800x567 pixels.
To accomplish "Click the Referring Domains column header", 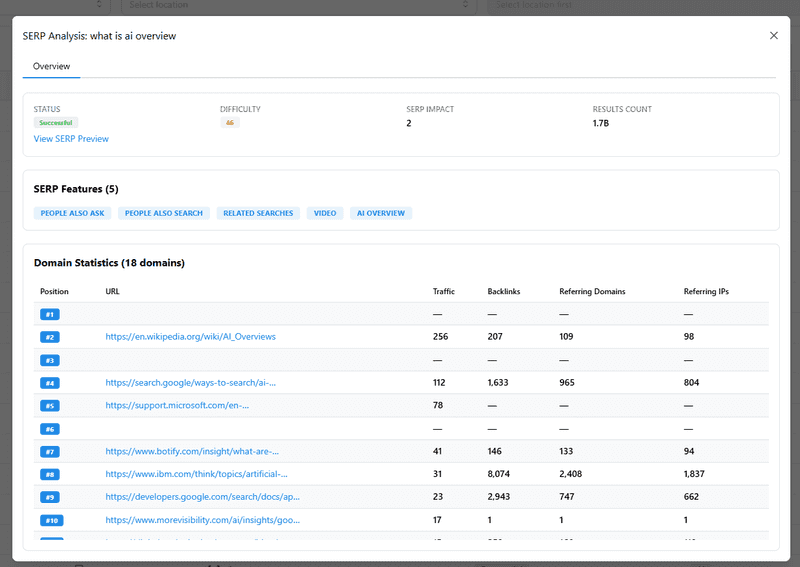I will [x=592, y=291].
